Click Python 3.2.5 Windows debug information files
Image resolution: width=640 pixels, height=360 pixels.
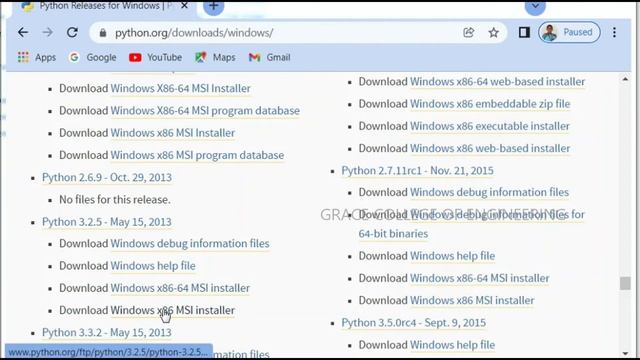(x=190, y=244)
